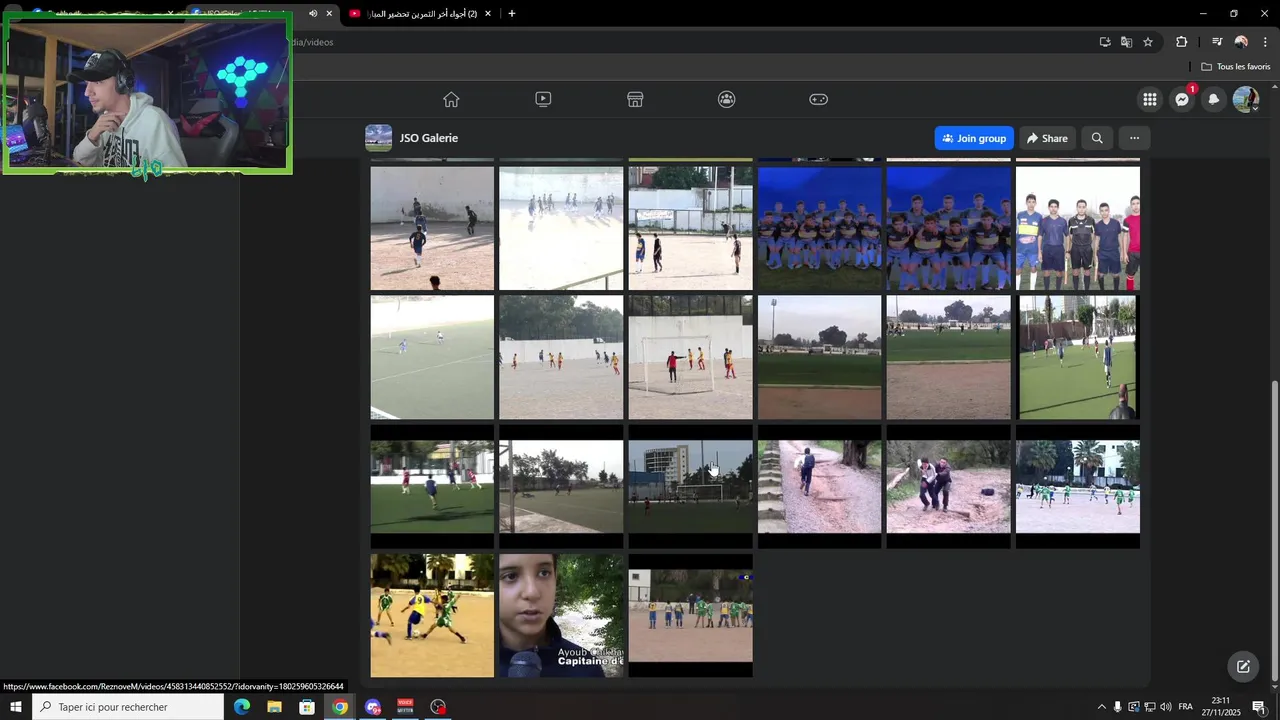Open the Facebook menu grid icon
This screenshot has width=1280, height=720.
[1150, 99]
